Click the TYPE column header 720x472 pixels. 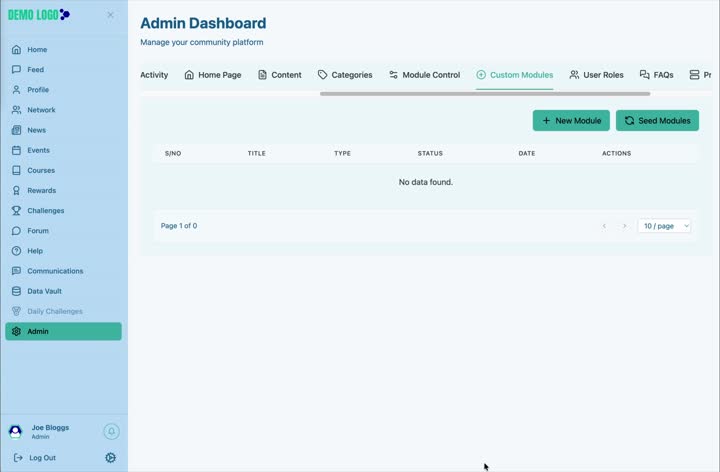tap(343, 153)
